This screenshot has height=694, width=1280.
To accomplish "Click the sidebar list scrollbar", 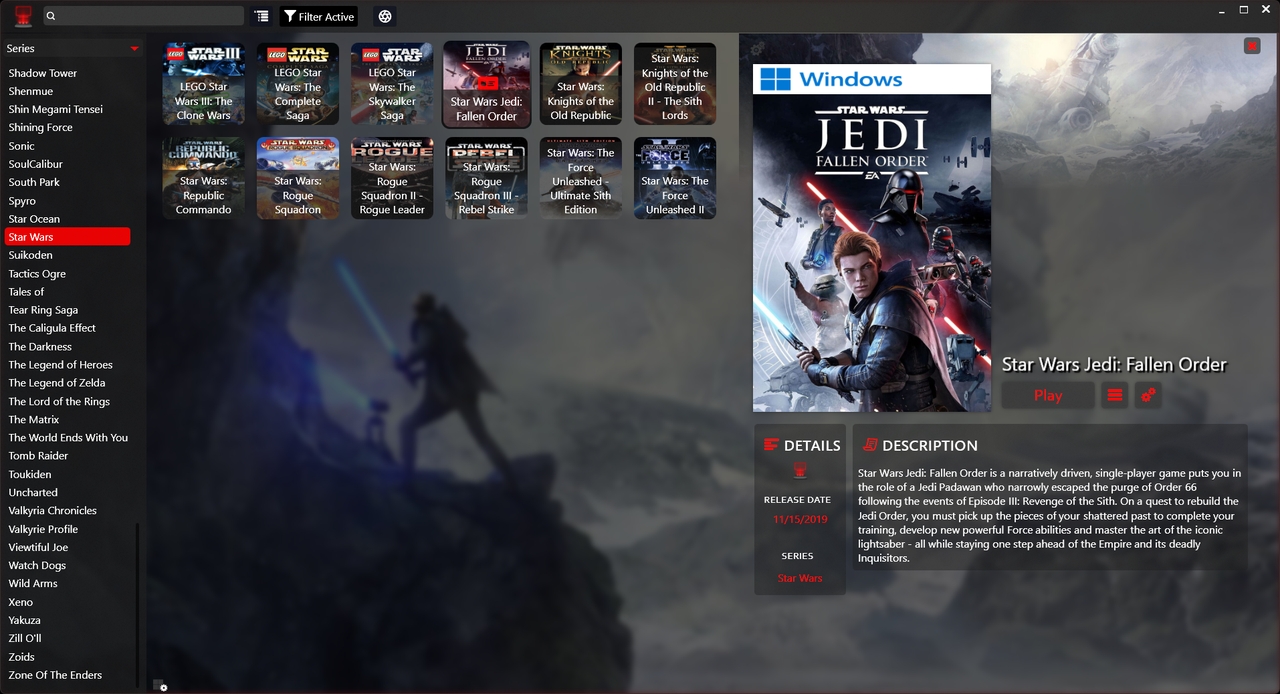I will coord(138,604).
